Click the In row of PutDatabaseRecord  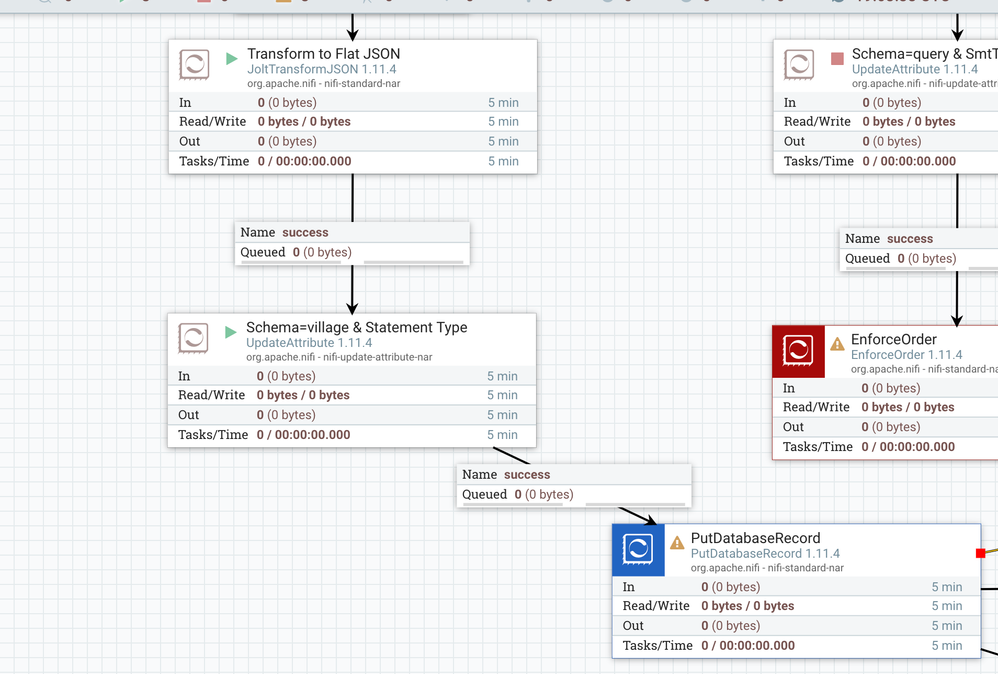coord(797,587)
